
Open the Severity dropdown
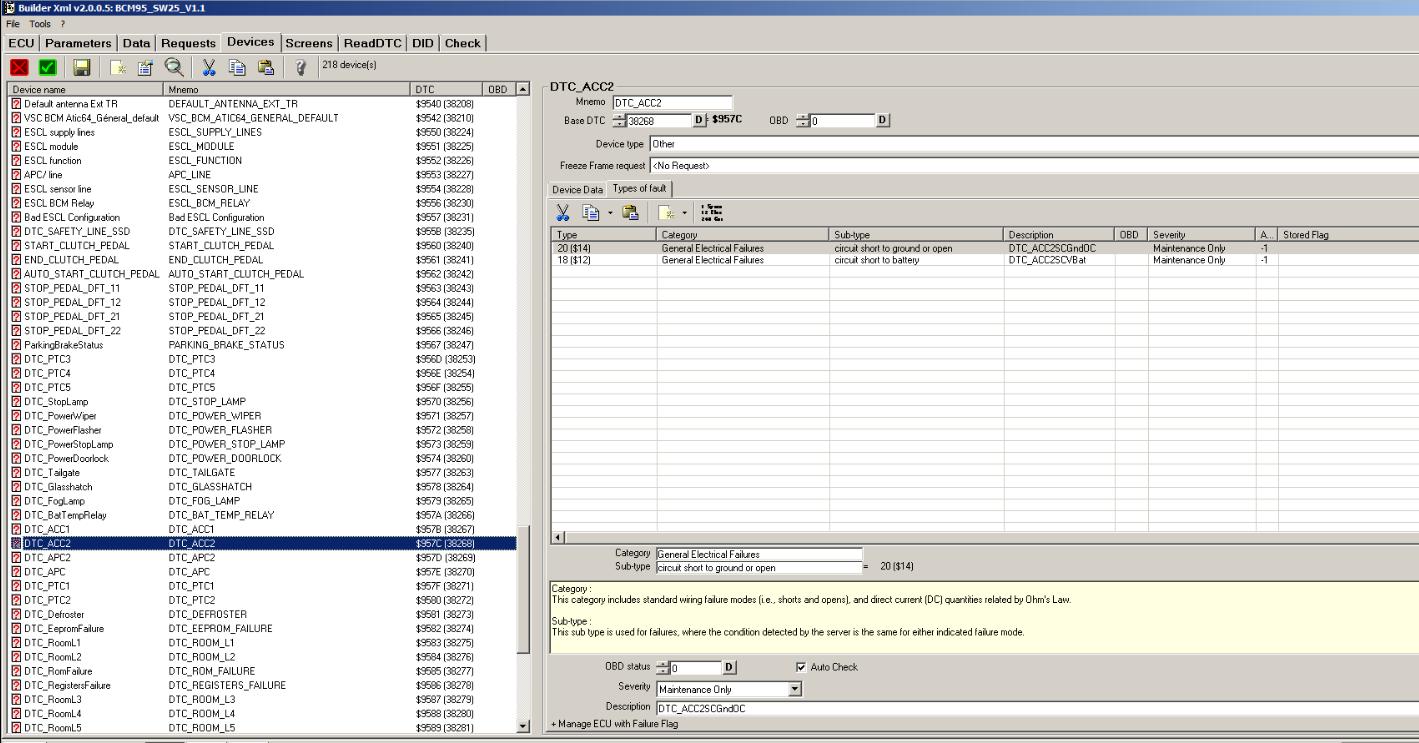coord(795,689)
